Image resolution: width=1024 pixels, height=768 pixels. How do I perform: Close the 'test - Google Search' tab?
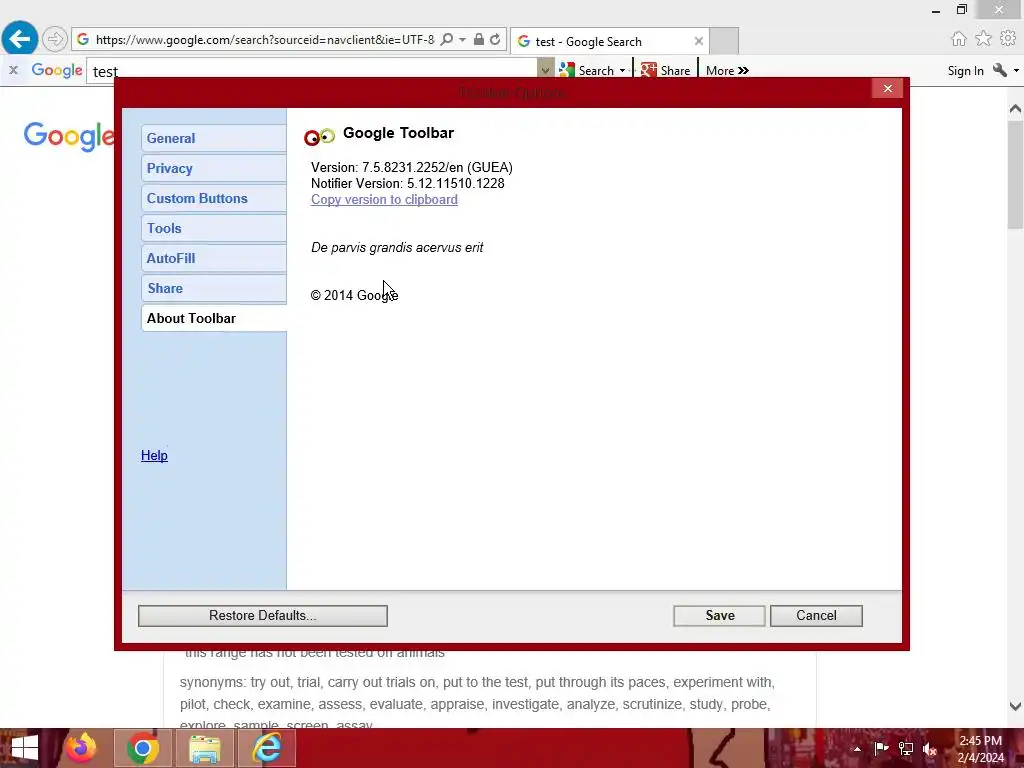pos(699,41)
